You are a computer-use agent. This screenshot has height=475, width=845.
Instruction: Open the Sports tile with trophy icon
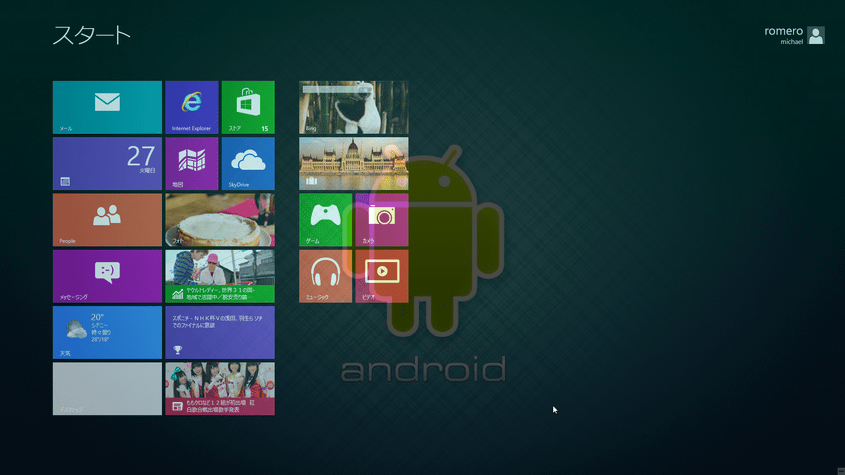click(x=220, y=332)
